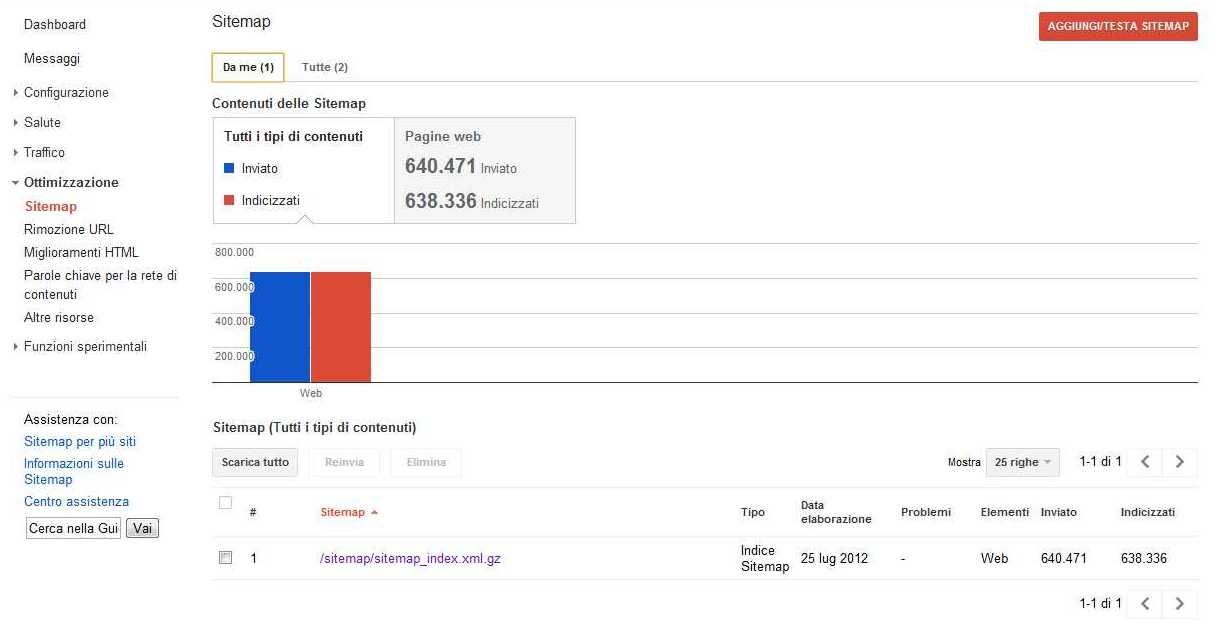The height and width of the screenshot is (620, 1213).
Task: Expand the Traffico sidebar section
Action: (44, 153)
